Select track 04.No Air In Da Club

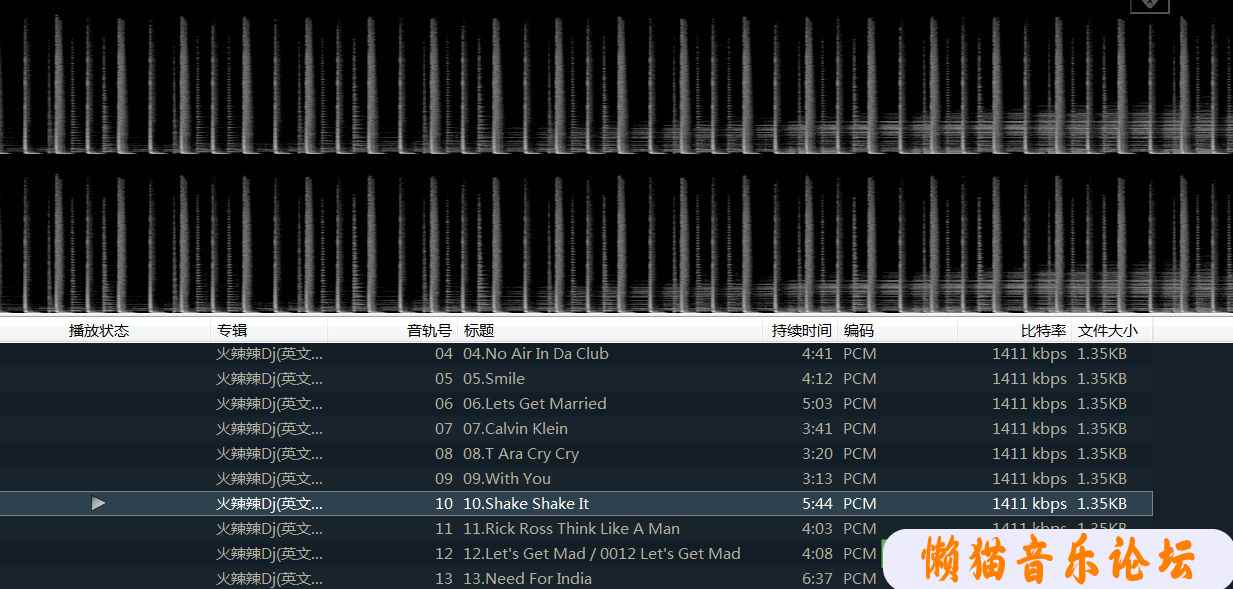coord(536,353)
